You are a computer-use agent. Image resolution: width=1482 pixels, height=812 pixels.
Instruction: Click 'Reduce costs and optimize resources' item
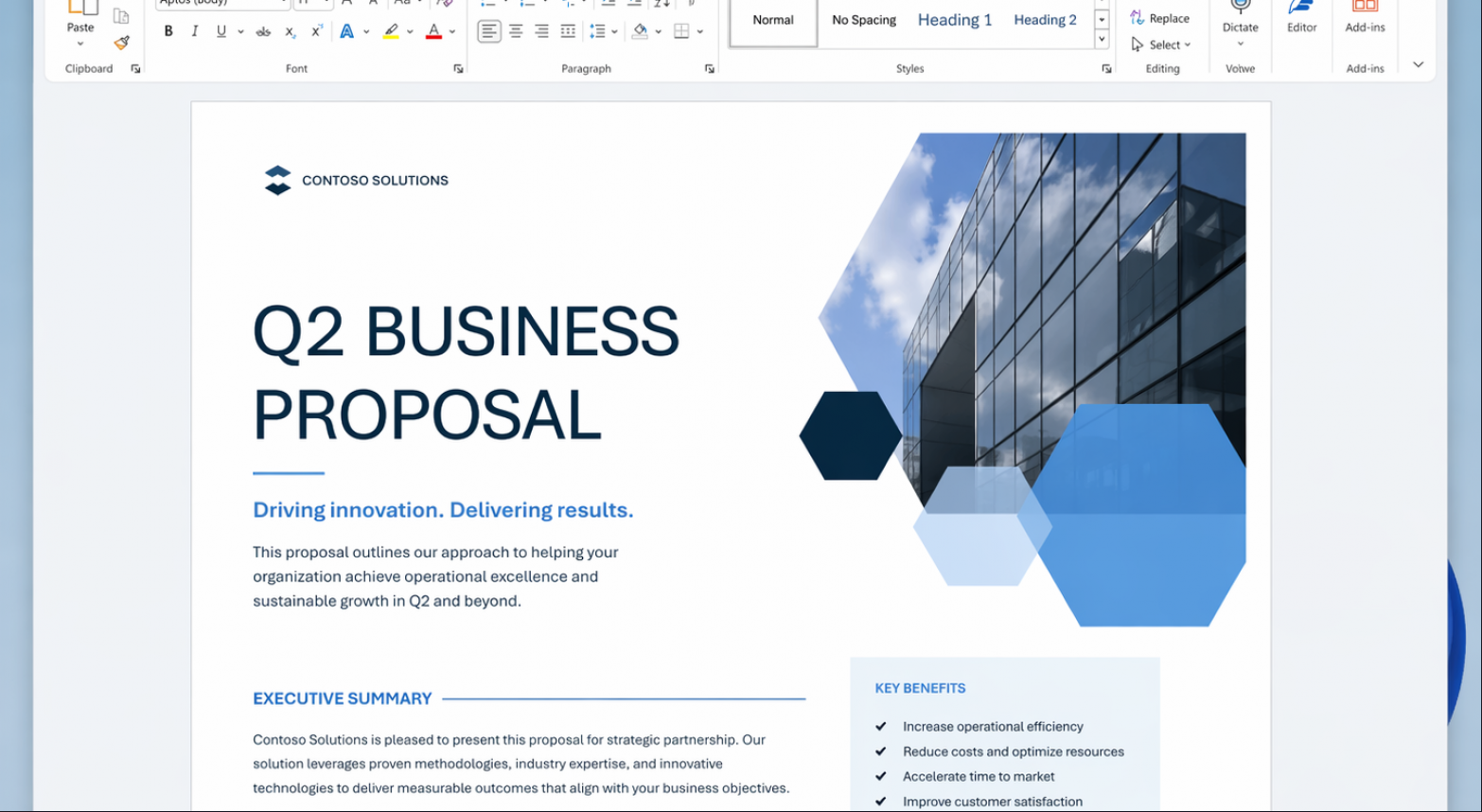pos(1014,751)
